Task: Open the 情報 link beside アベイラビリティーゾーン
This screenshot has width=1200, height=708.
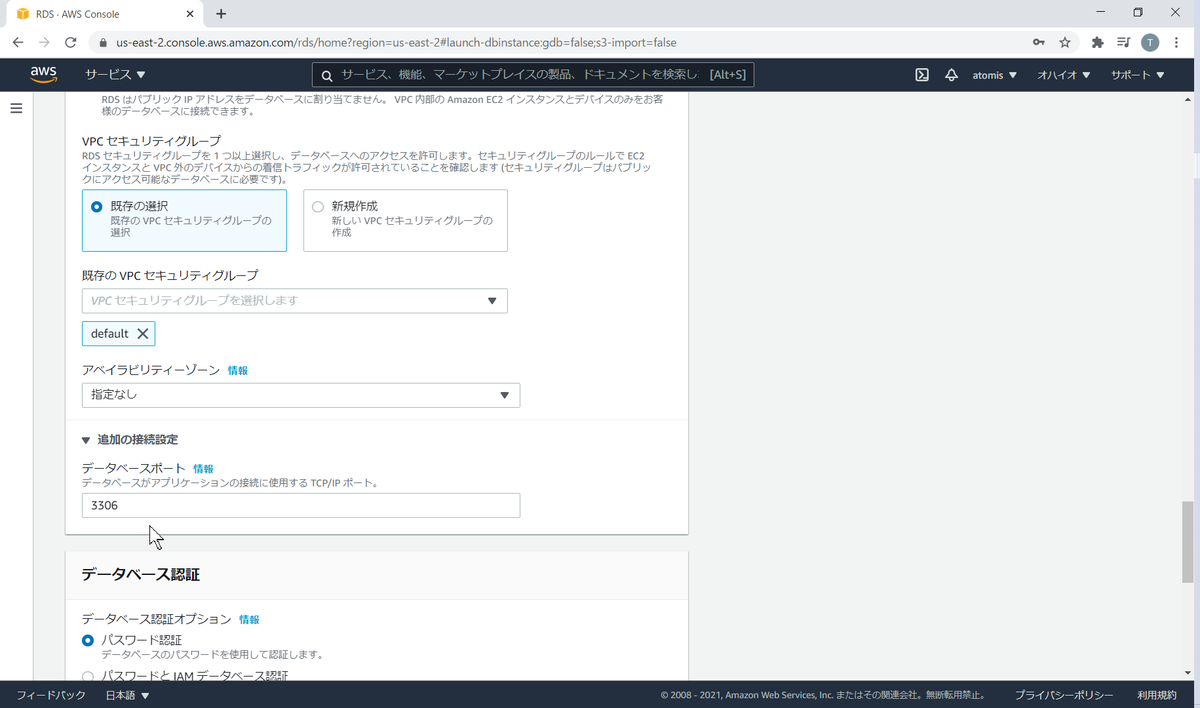Action: 239,371
